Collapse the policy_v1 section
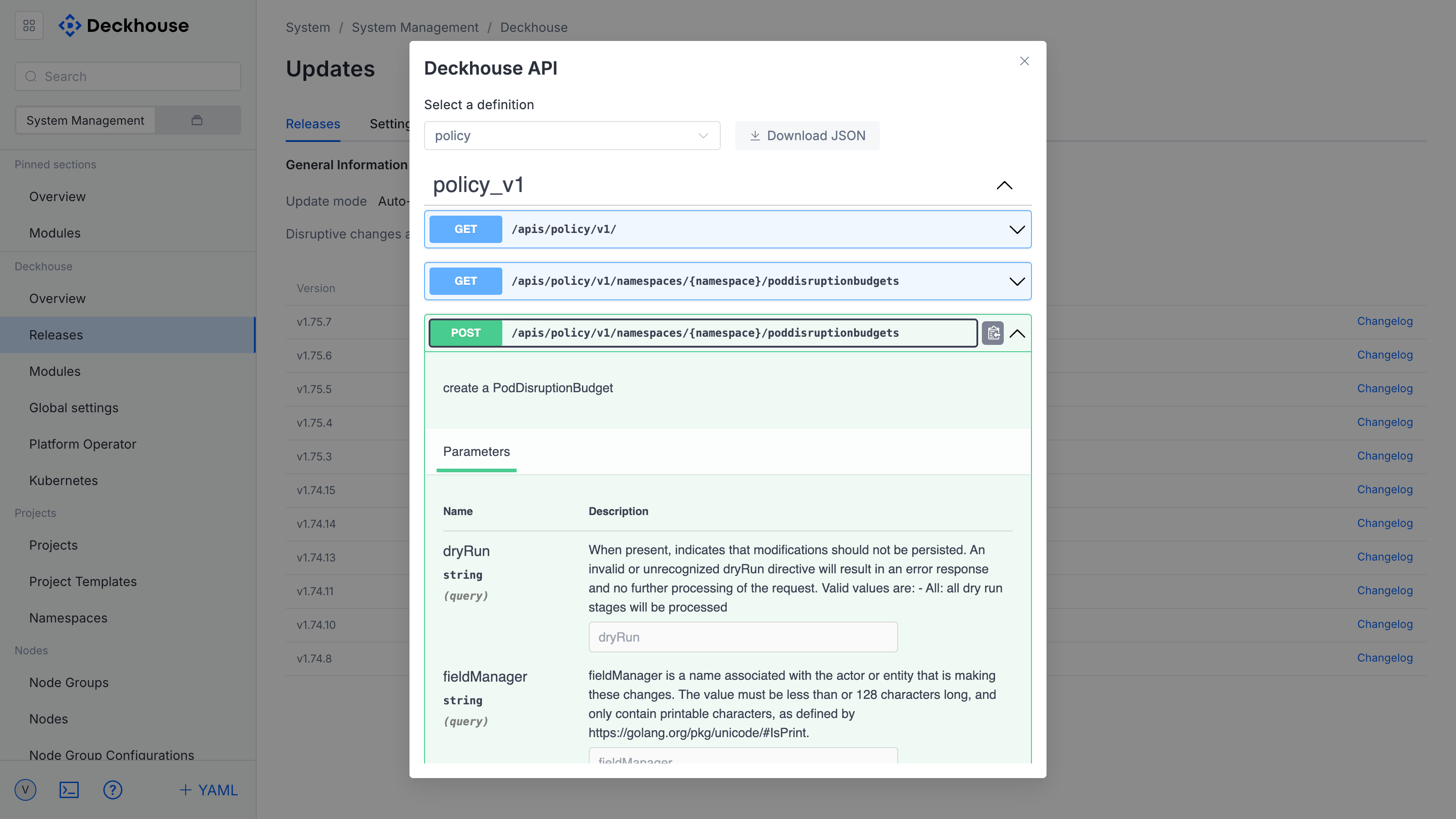1456x819 pixels. point(1004,185)
